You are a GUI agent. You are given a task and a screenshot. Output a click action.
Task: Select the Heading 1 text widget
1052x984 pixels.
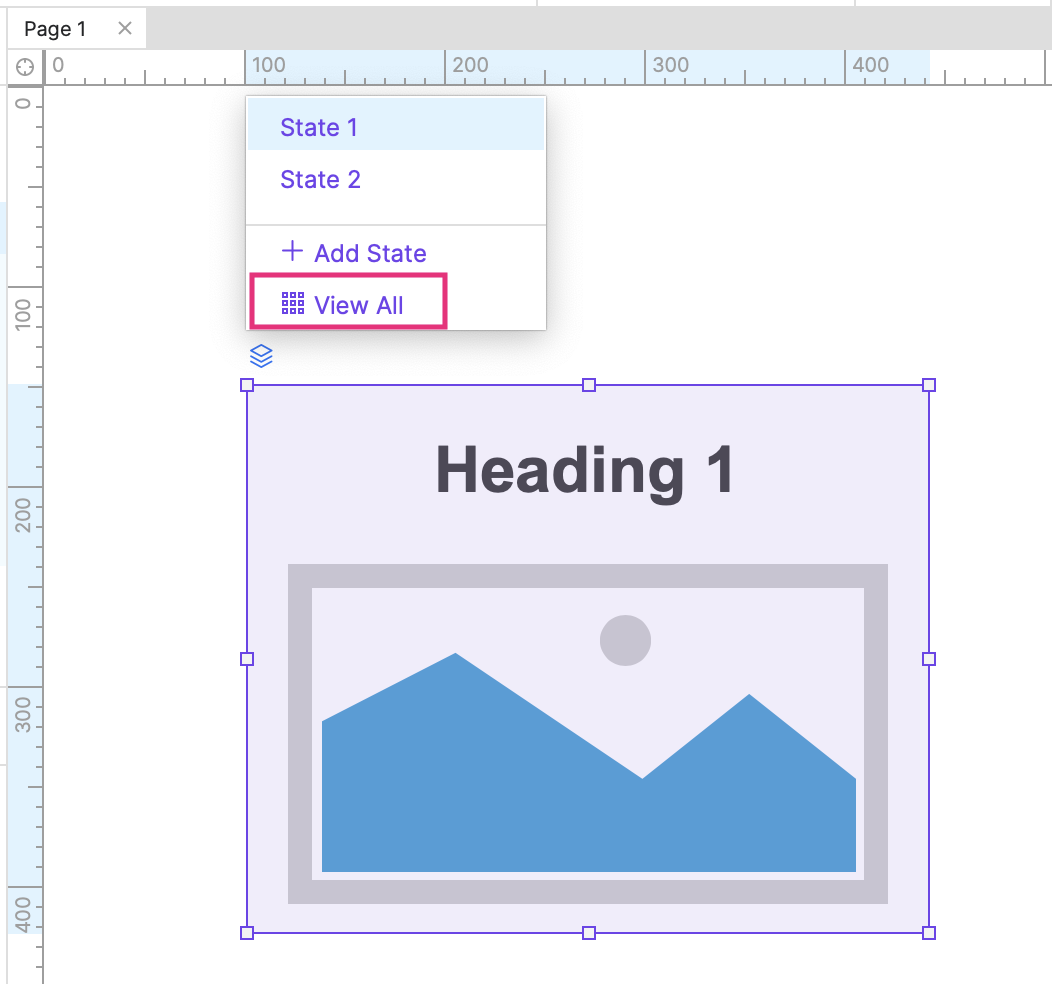click(x=586, y=470)
